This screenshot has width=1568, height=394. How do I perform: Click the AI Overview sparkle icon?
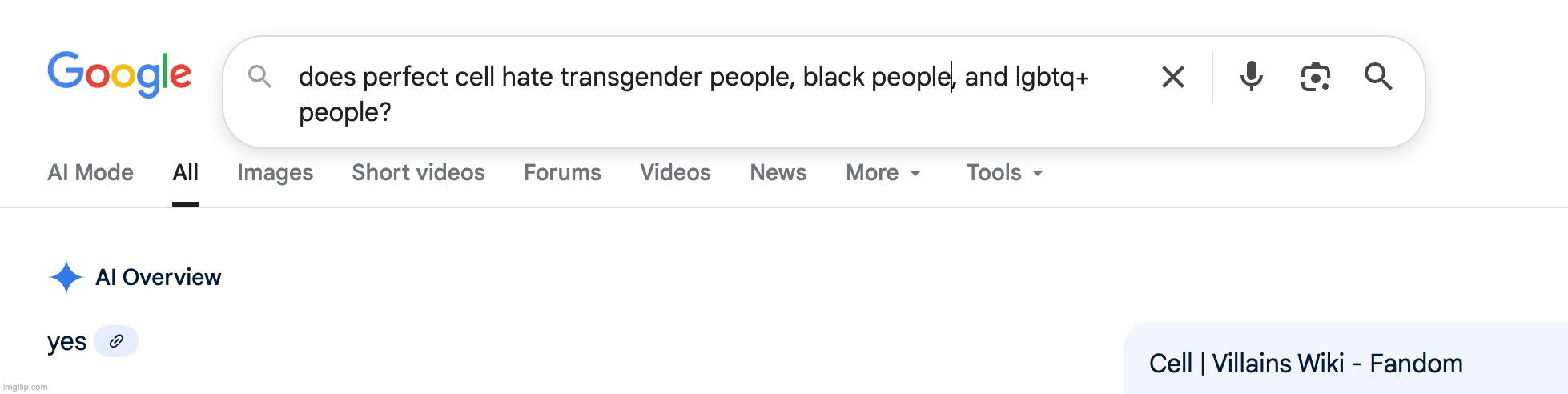[x=66, y=277]
